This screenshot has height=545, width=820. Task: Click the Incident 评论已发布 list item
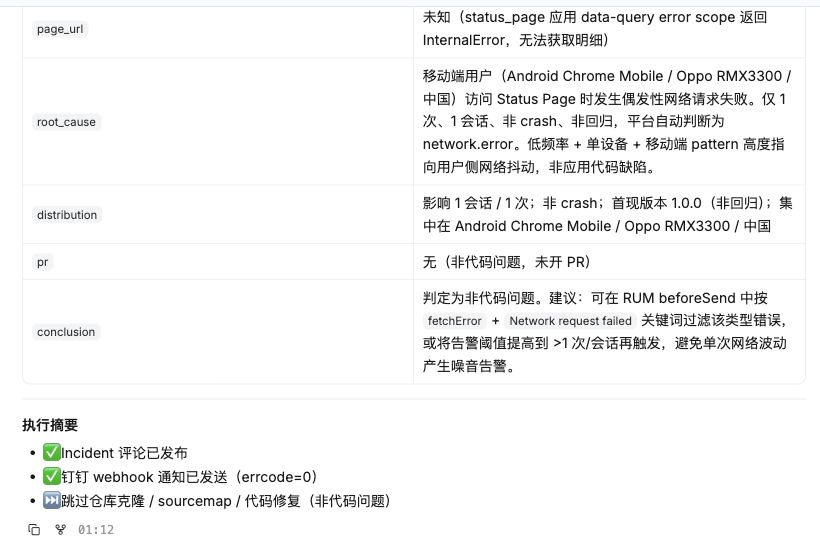point(115,453)
